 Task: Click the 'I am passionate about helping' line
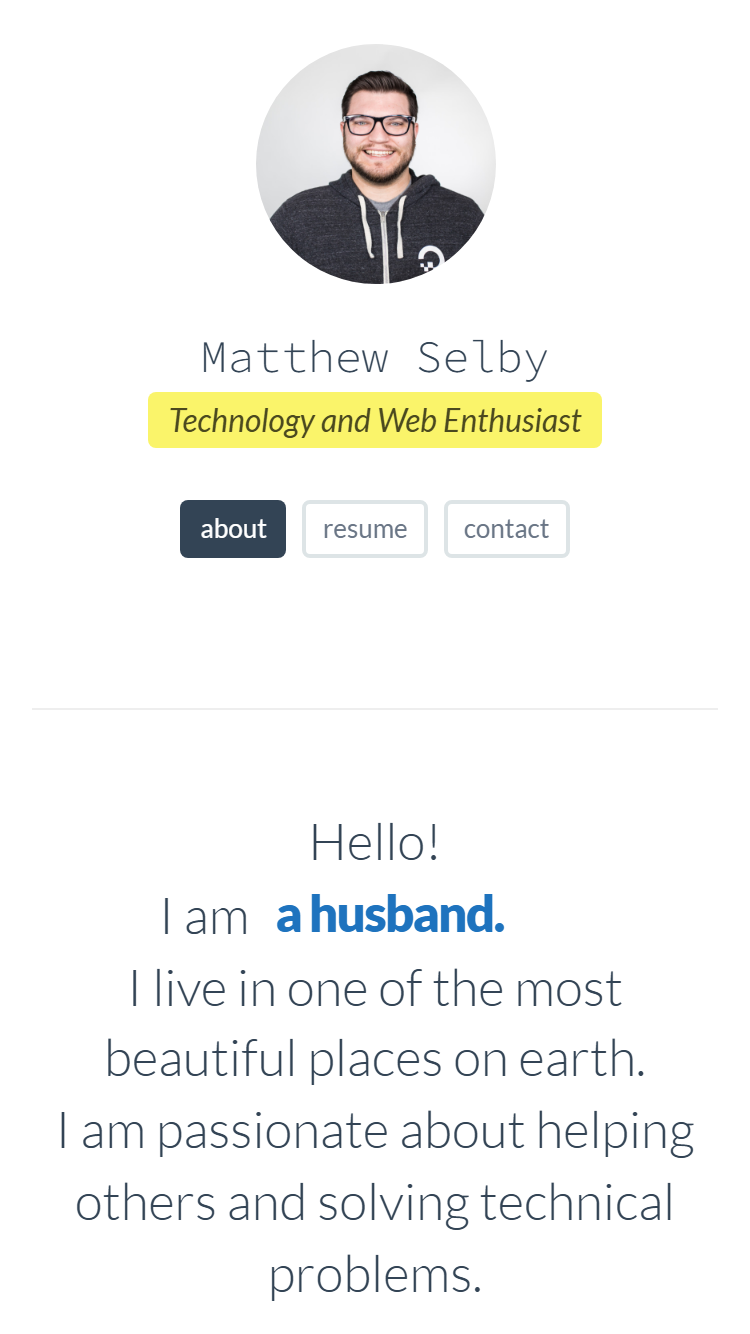[375, 1133]
